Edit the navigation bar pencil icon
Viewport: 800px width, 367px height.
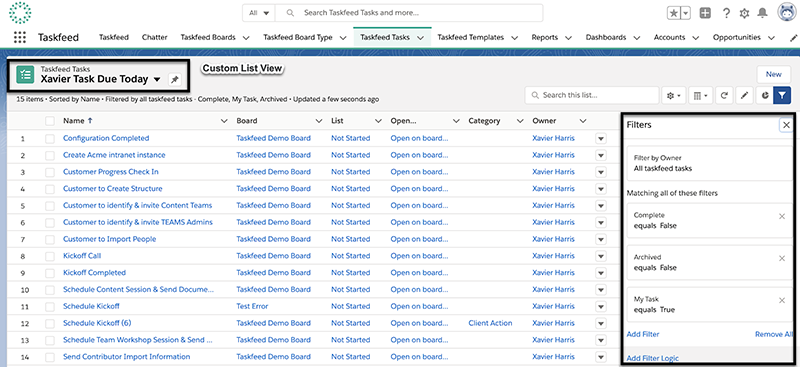click(x=793, y=38)
